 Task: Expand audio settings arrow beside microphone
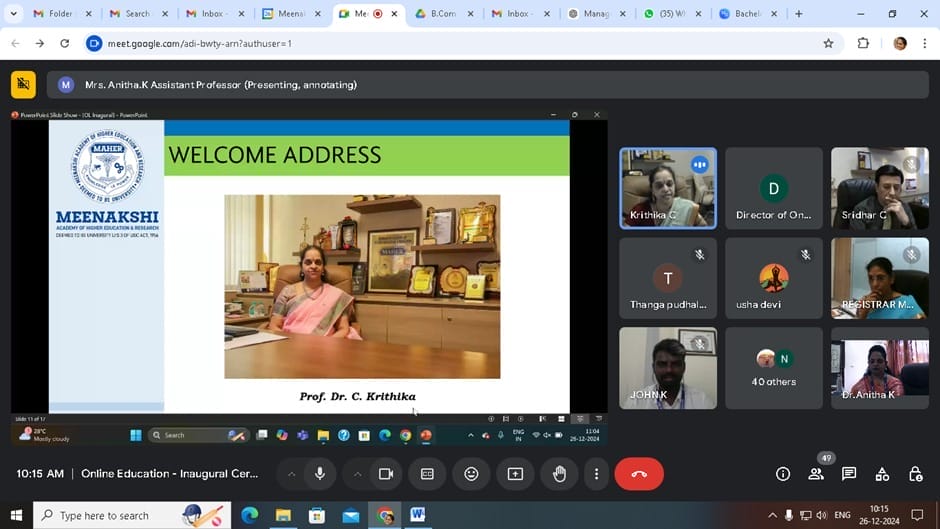[291, 474]
